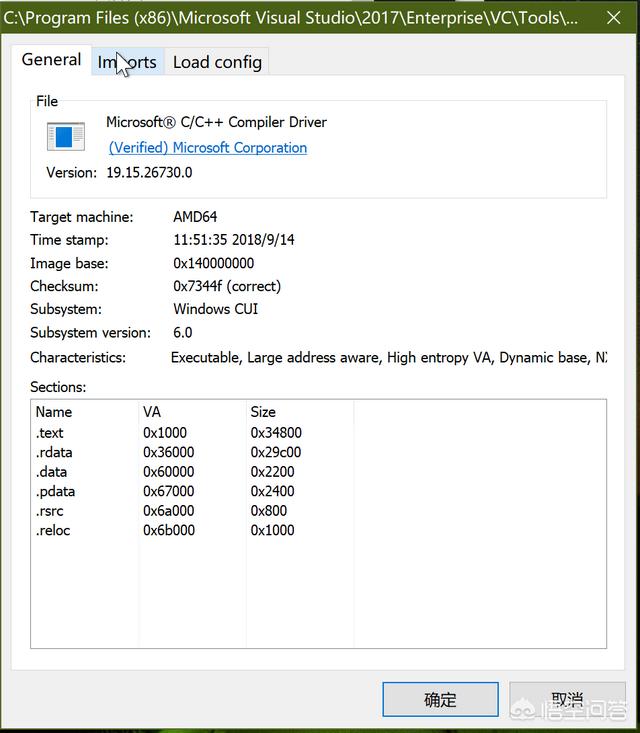Click the 0x29c00 size value

tap(276, 453)
